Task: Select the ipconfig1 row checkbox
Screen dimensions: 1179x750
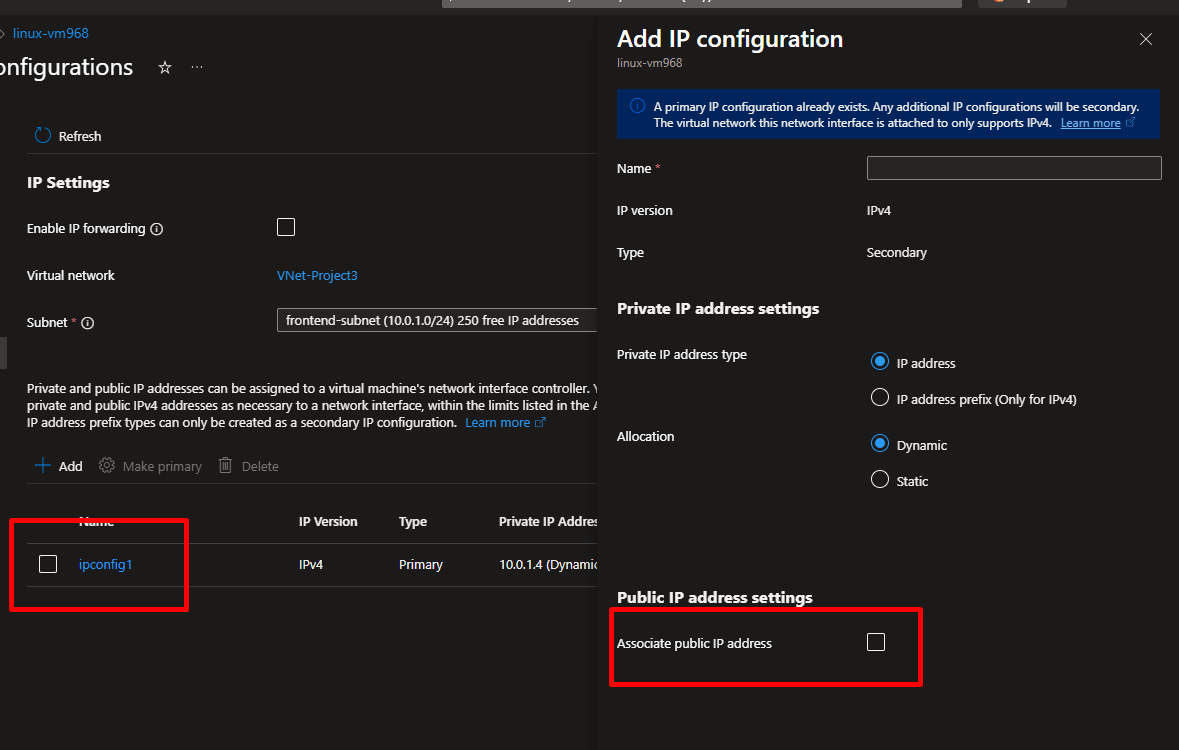Action: click(x=48, y=564)
